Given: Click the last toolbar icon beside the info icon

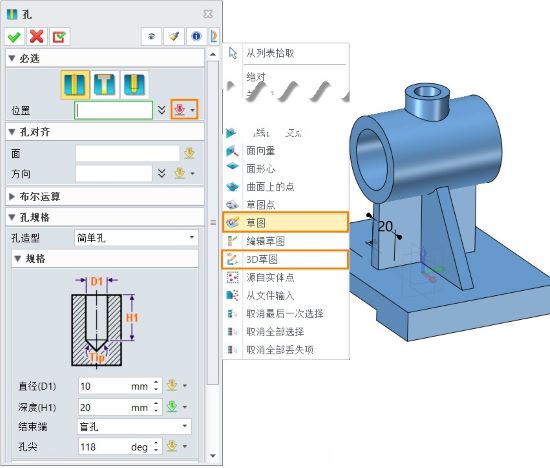Looking at the screenshot, I should click(x=214, y=36).
